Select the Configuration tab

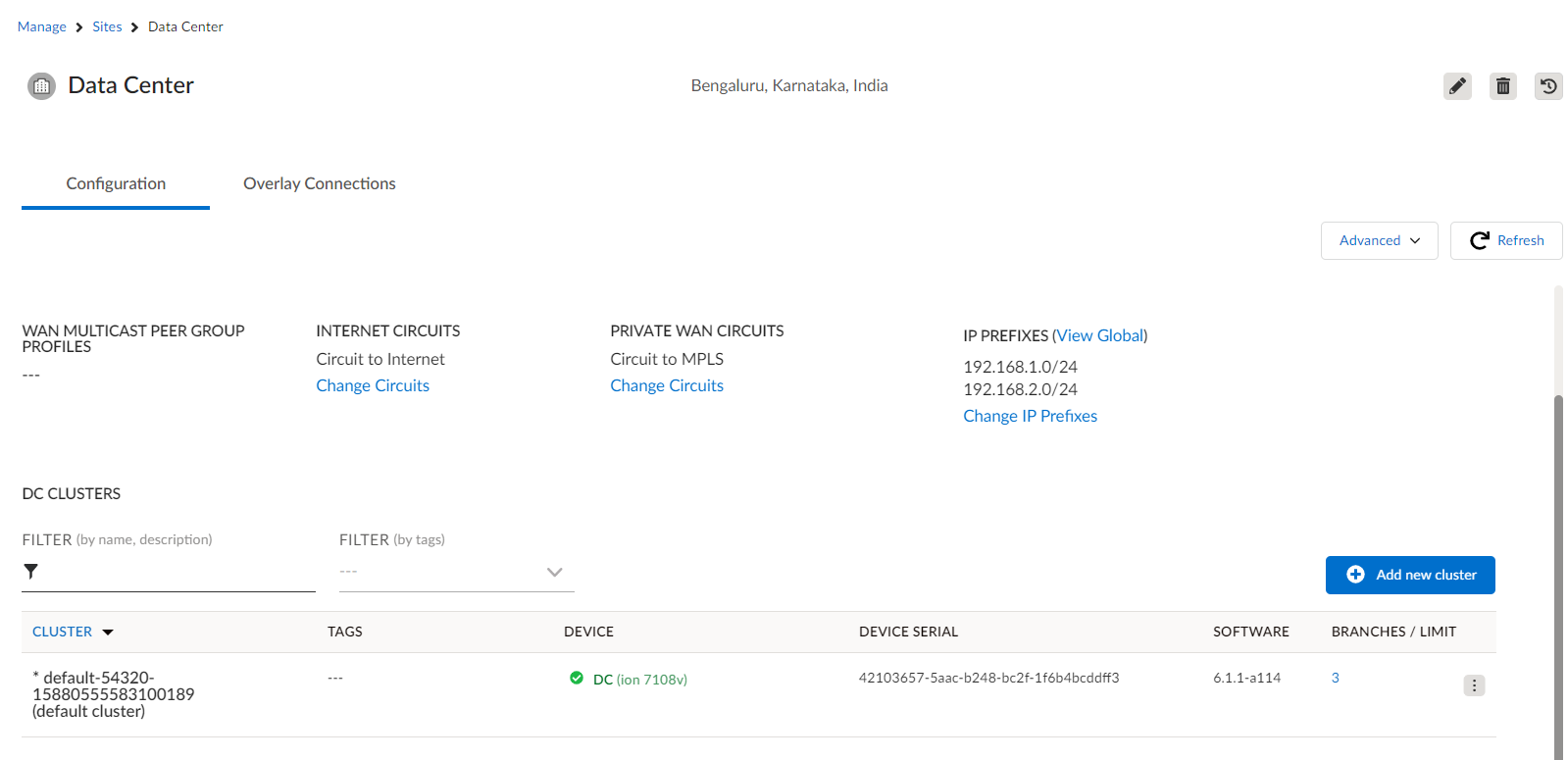pos(116,183)
